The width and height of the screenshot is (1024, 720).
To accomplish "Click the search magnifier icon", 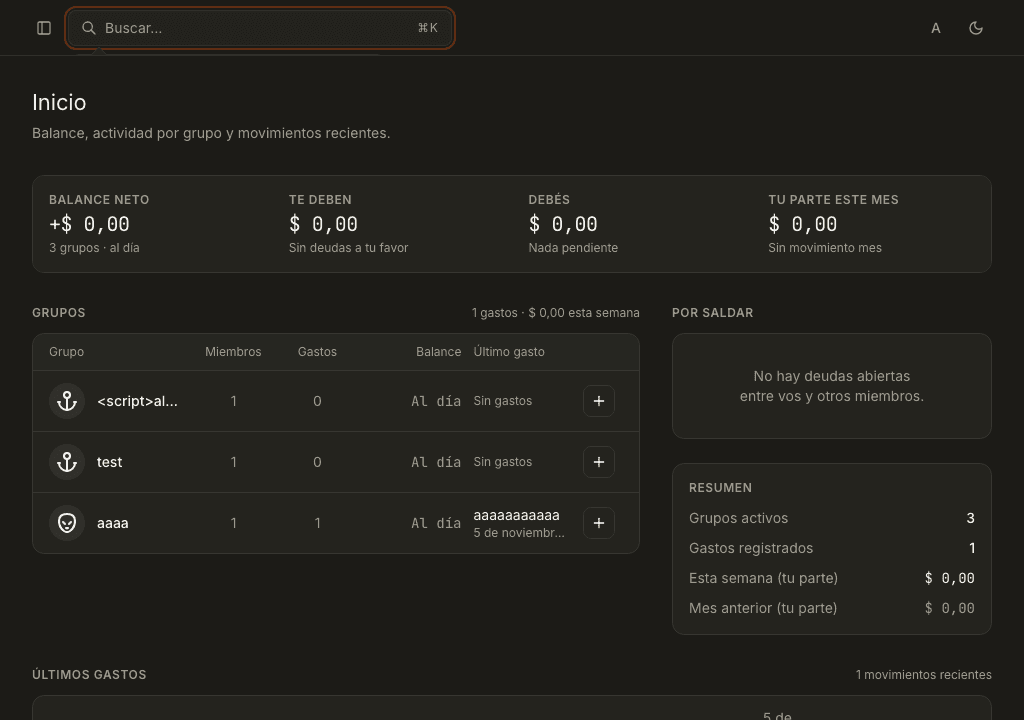I will [88, 28].
